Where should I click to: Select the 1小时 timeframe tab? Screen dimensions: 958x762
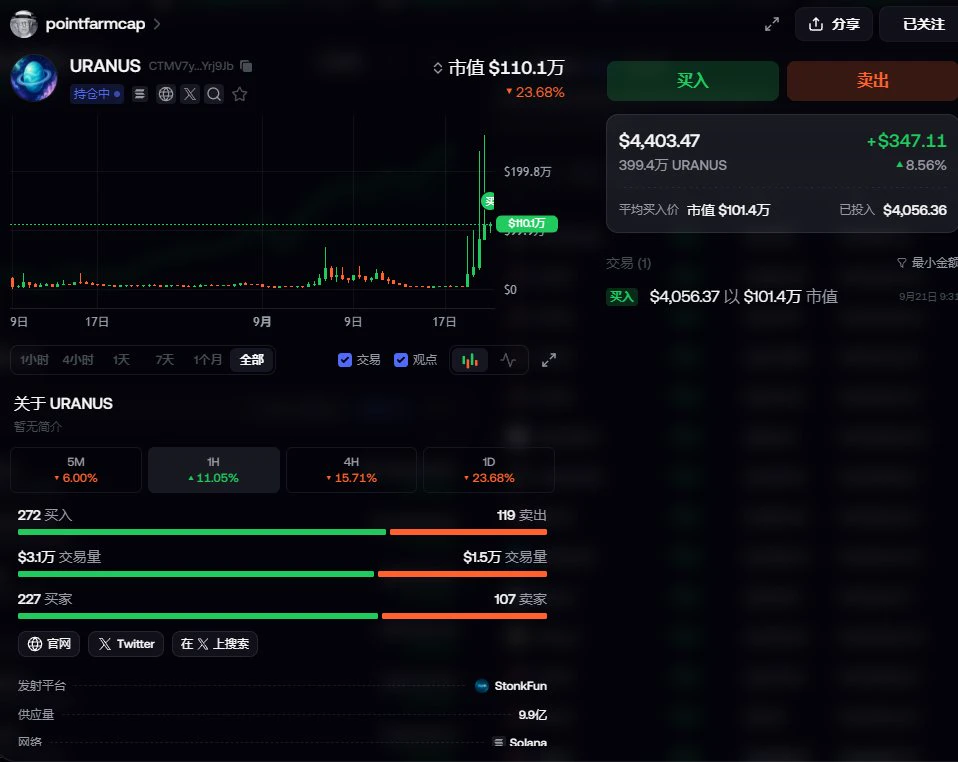(x=34, y=360)
